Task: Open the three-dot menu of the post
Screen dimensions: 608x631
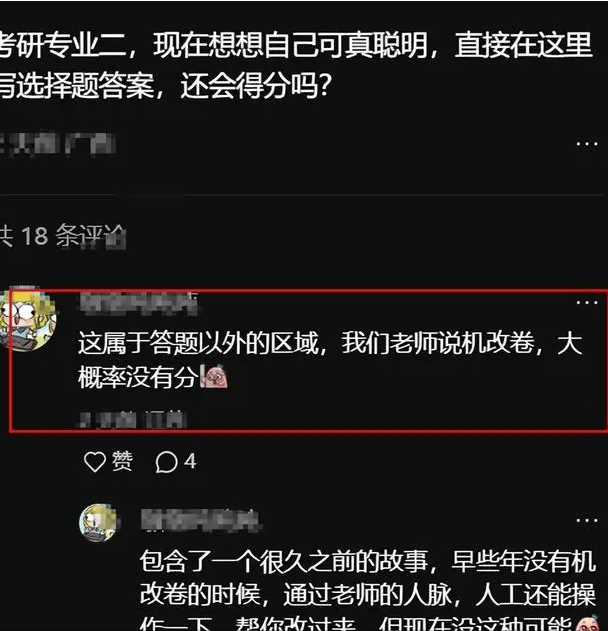Action: tap(587, 143)
